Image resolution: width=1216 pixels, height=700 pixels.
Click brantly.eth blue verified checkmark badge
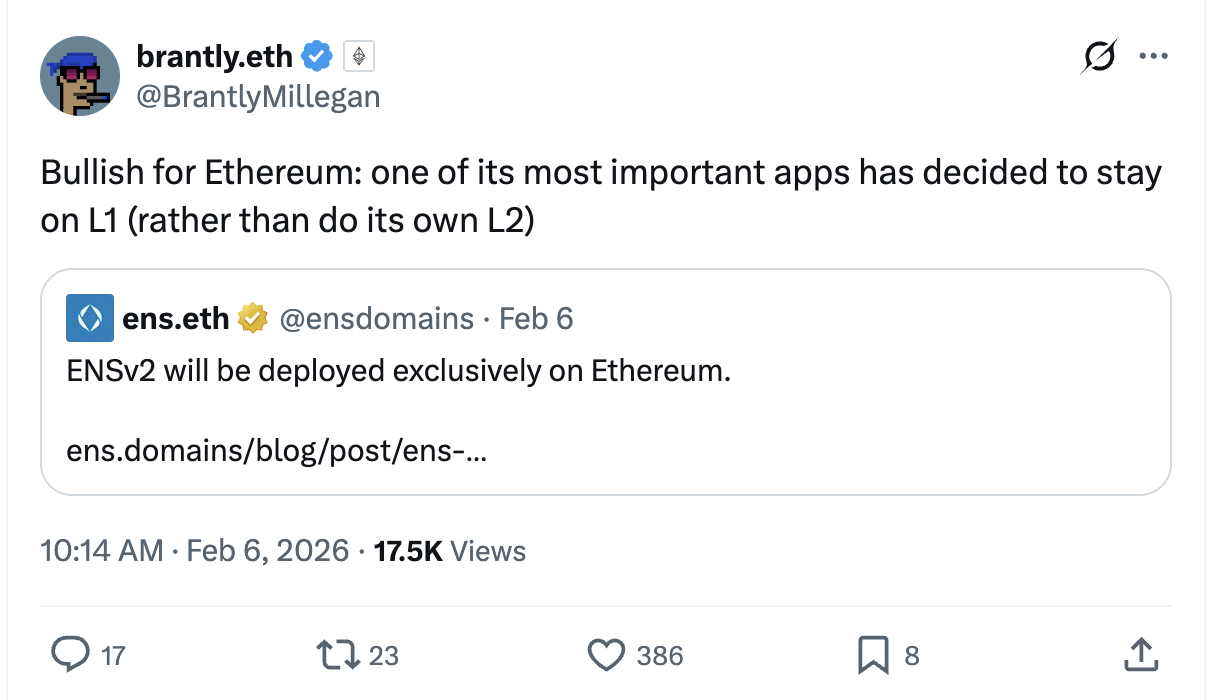tap(317, 57)
